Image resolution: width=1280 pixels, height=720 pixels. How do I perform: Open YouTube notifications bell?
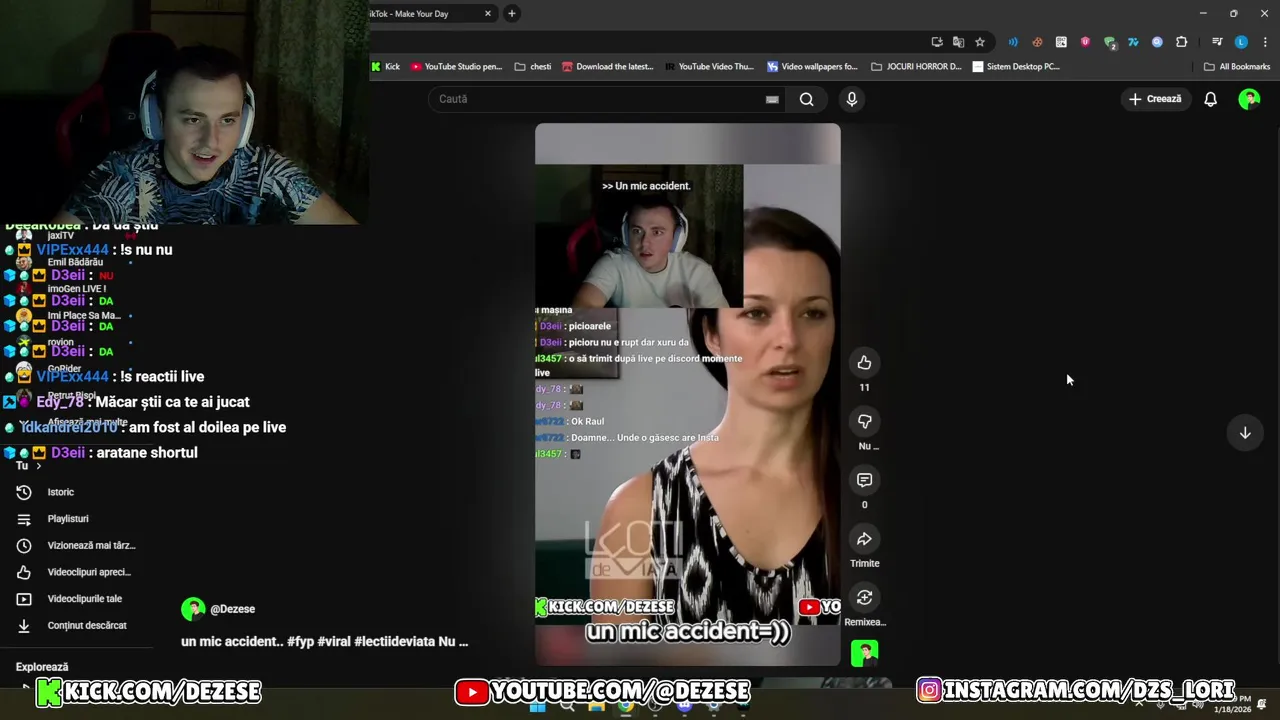point(1210,99)
